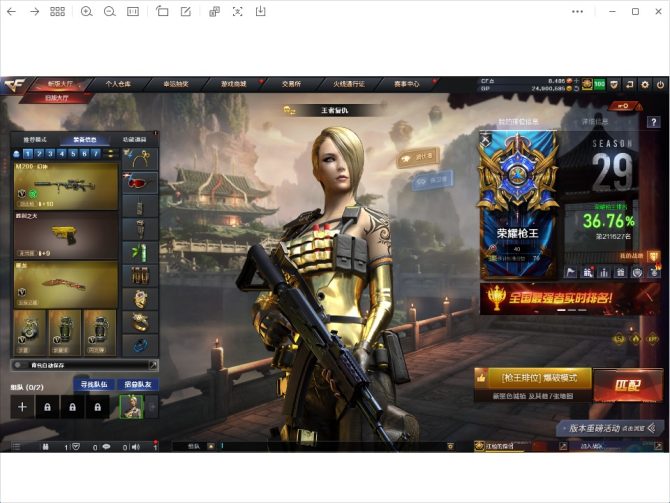
Task: Click the 寻找队伍 button
Action: pos(94,384)
